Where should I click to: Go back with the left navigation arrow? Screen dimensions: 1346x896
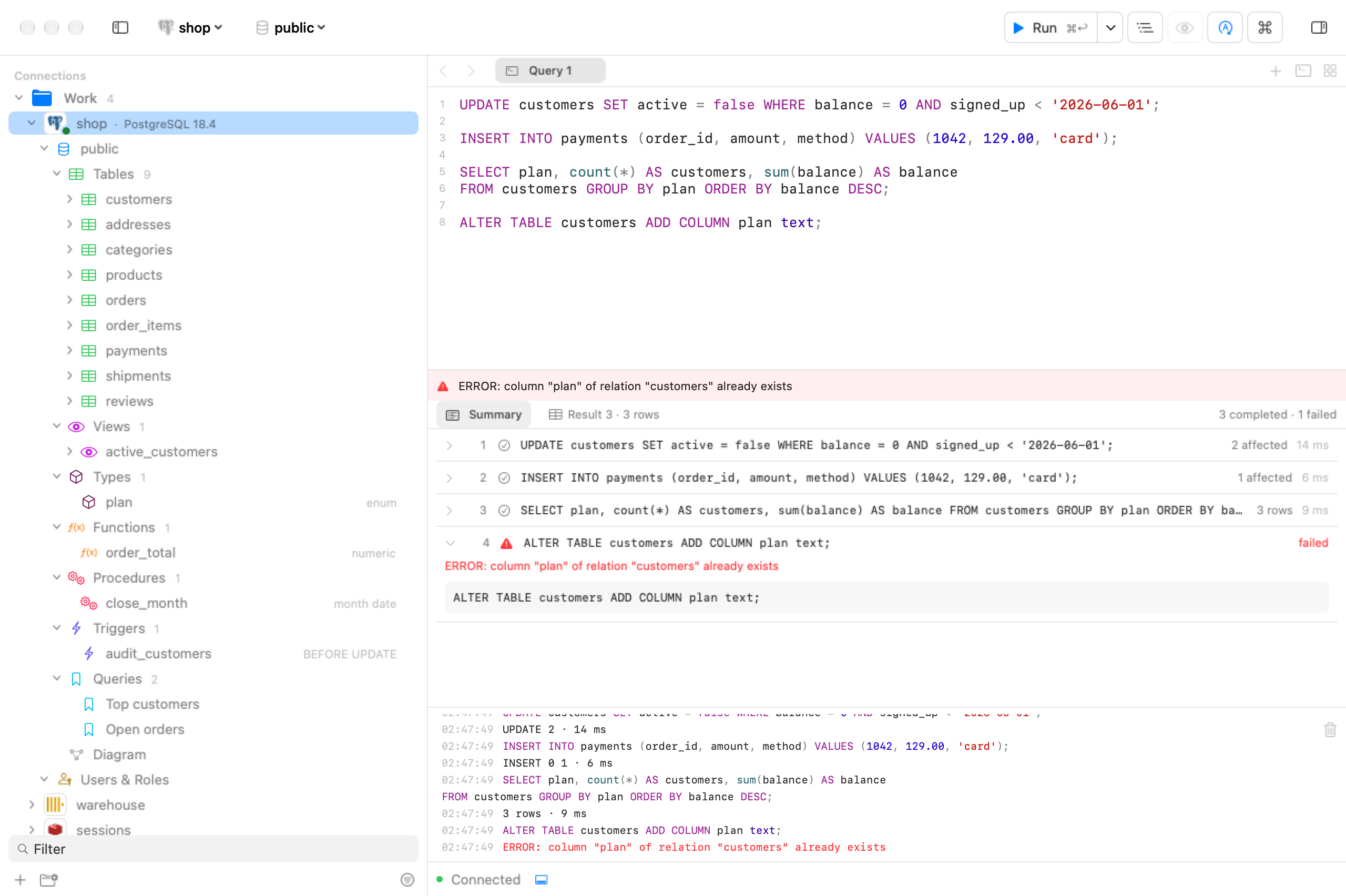pyautogui.click(x=444, y=71)
